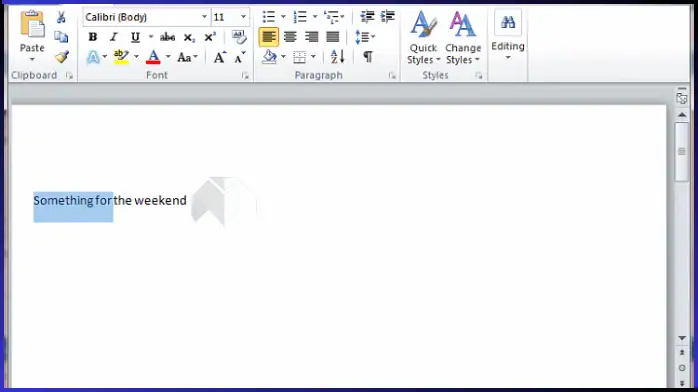The image size is (698, 392).
Task: Toggle Align Text Left button
Action: [x=269, y=37]
